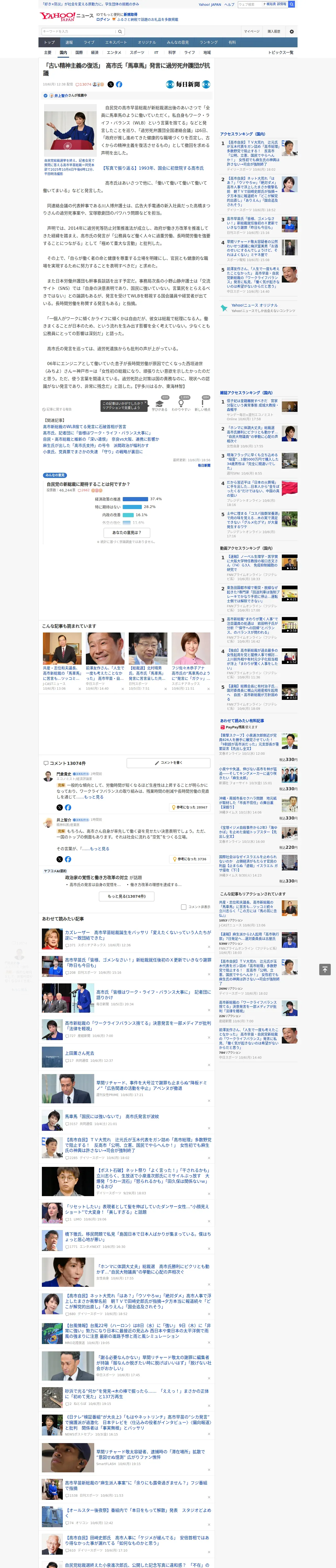Submit keyword search with magnifier icon
336x1568 pixels.
[120, 31]
